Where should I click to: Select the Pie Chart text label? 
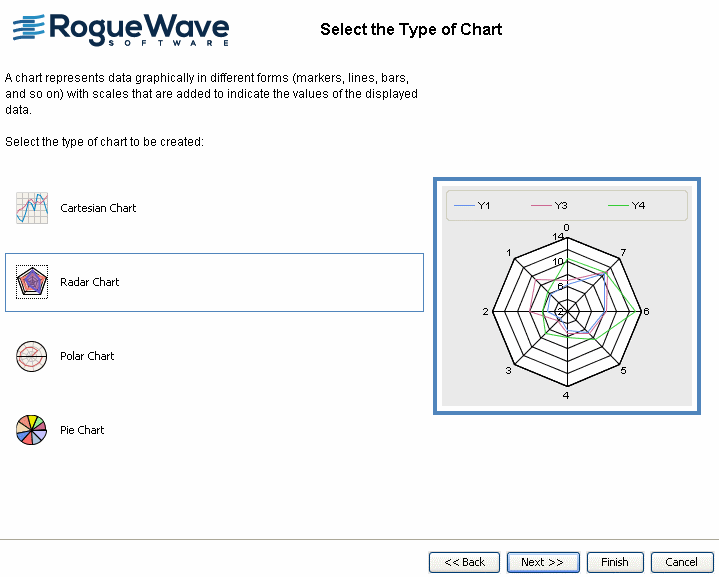[x=82, y=430]
